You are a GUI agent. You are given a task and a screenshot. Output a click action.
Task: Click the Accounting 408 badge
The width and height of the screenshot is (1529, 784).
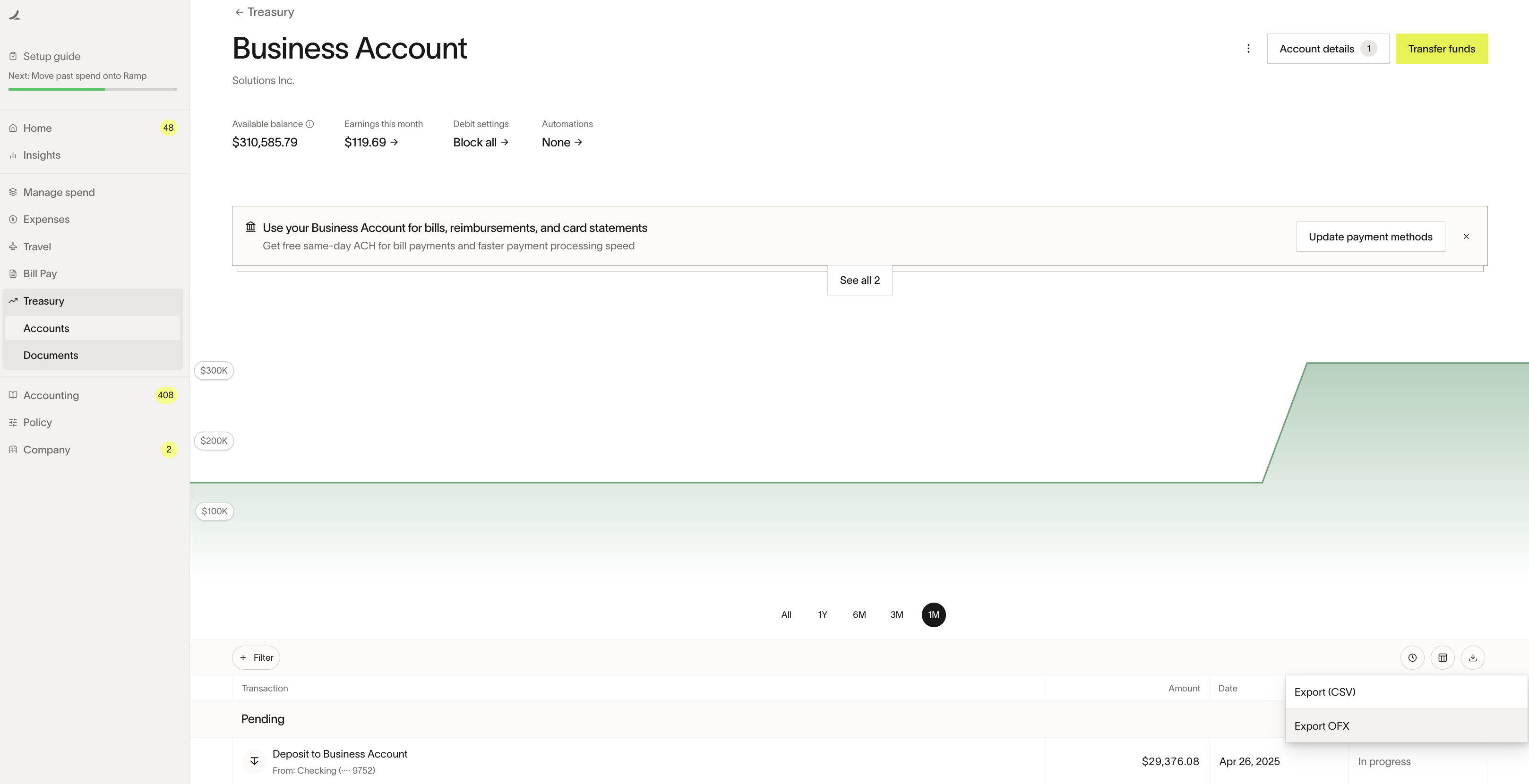pos(165,395)
